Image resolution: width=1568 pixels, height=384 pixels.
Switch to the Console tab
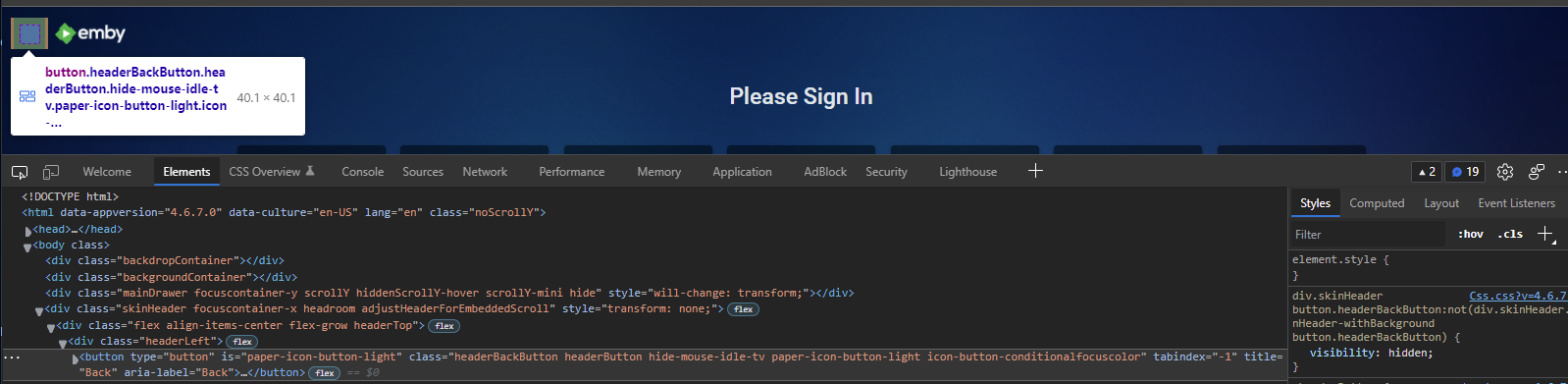(x=362, y=172)
